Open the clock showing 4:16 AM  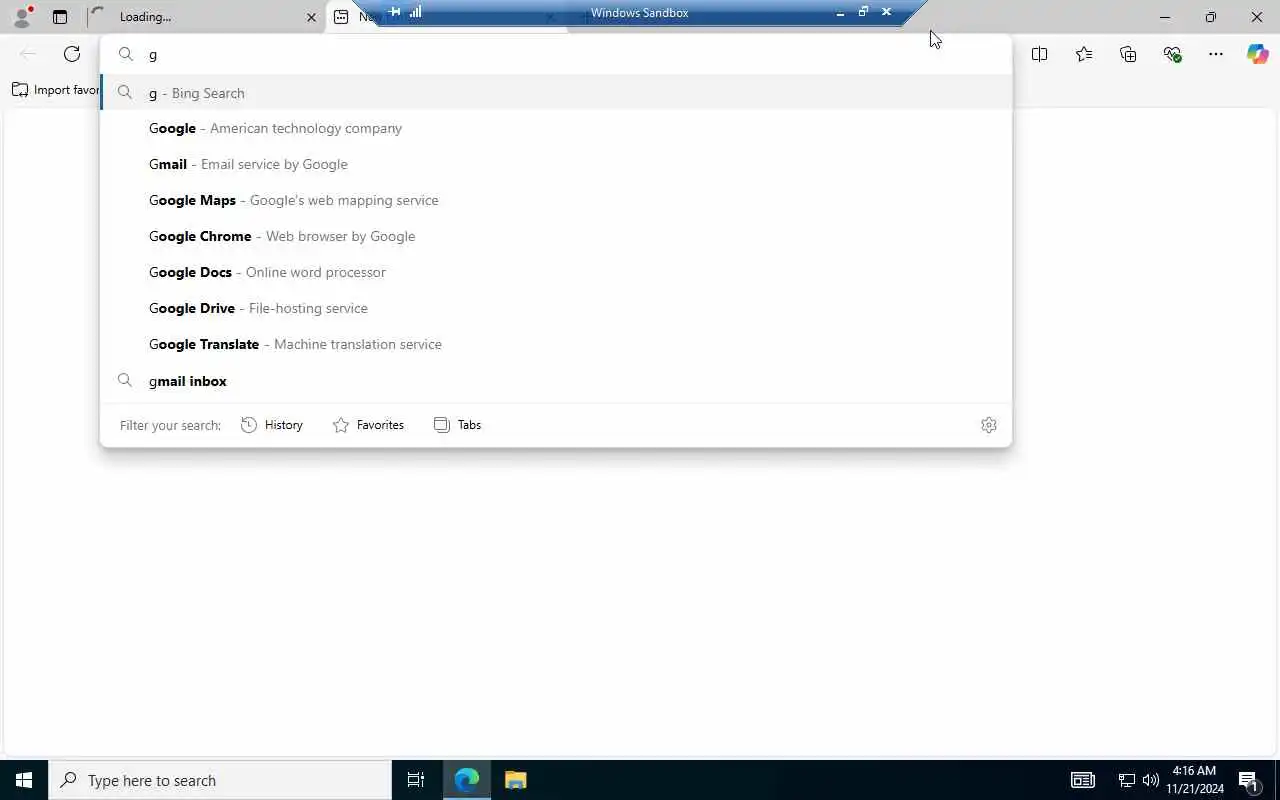click(1194, 780)
